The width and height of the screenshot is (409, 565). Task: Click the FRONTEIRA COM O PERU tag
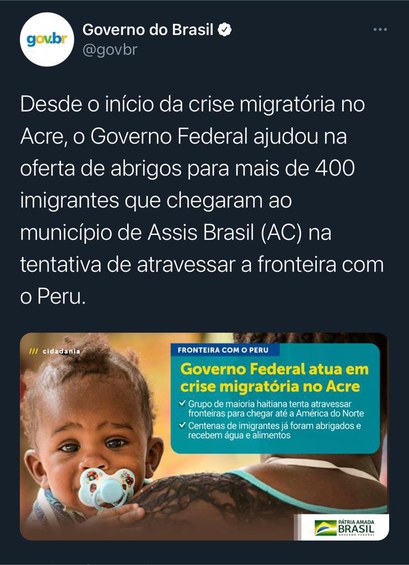pos(225,350)
